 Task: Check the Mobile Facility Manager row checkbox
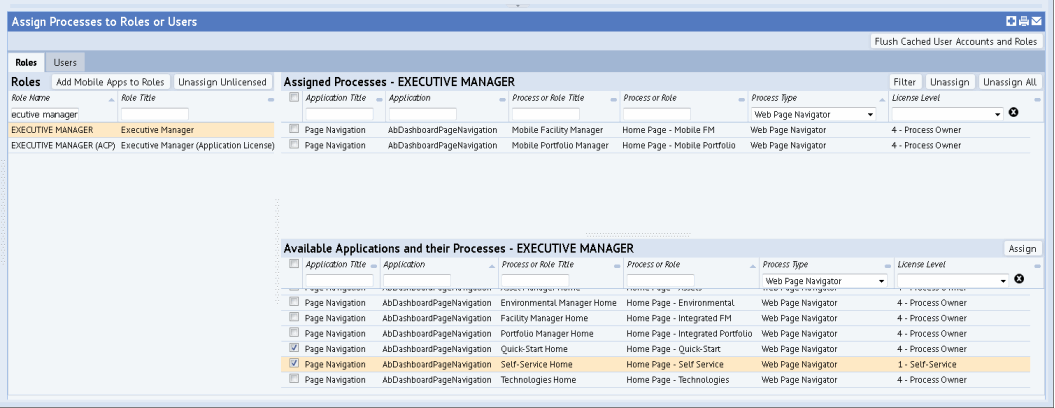coord(294,129)
